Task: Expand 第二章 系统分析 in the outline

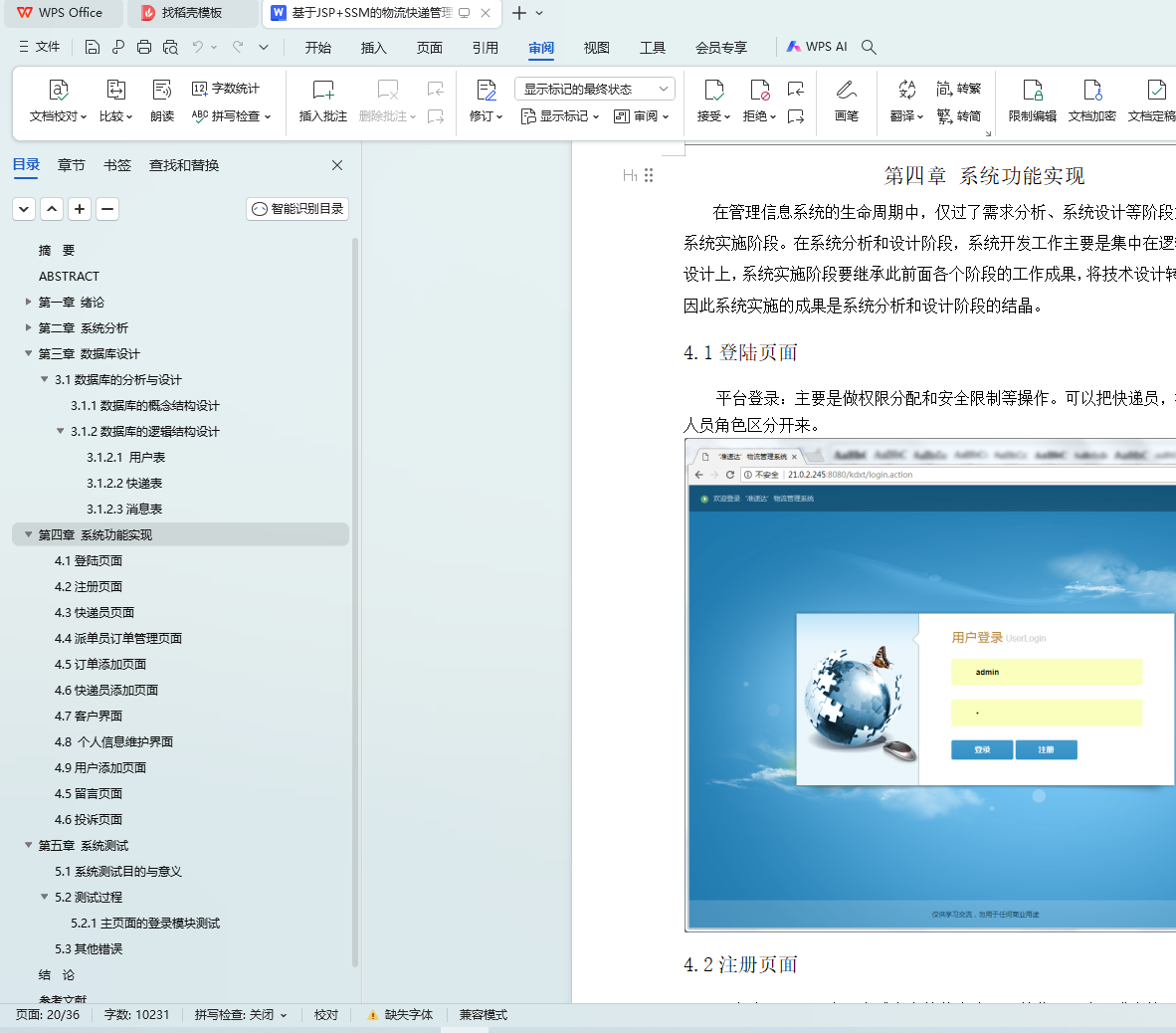Action: (28, 327)
